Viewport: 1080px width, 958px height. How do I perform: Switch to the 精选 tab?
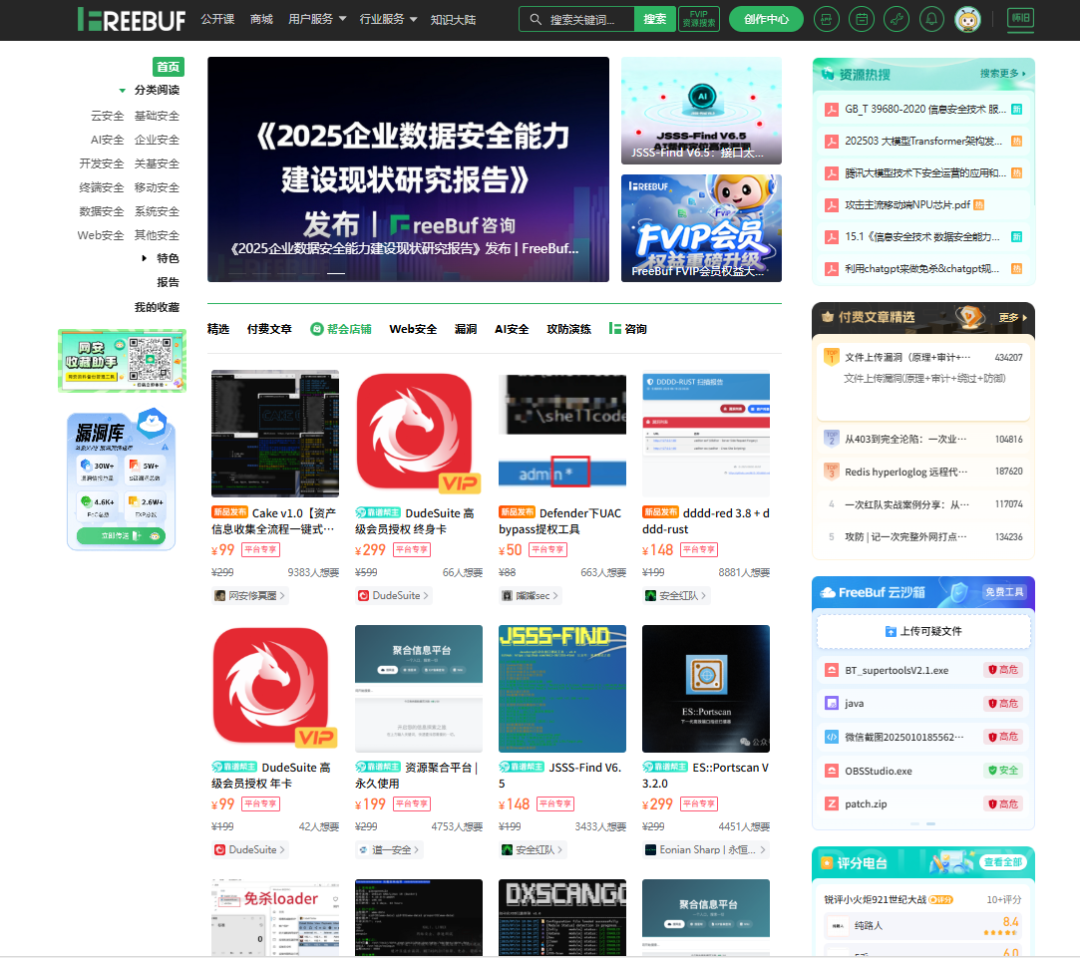coord(218,329)
